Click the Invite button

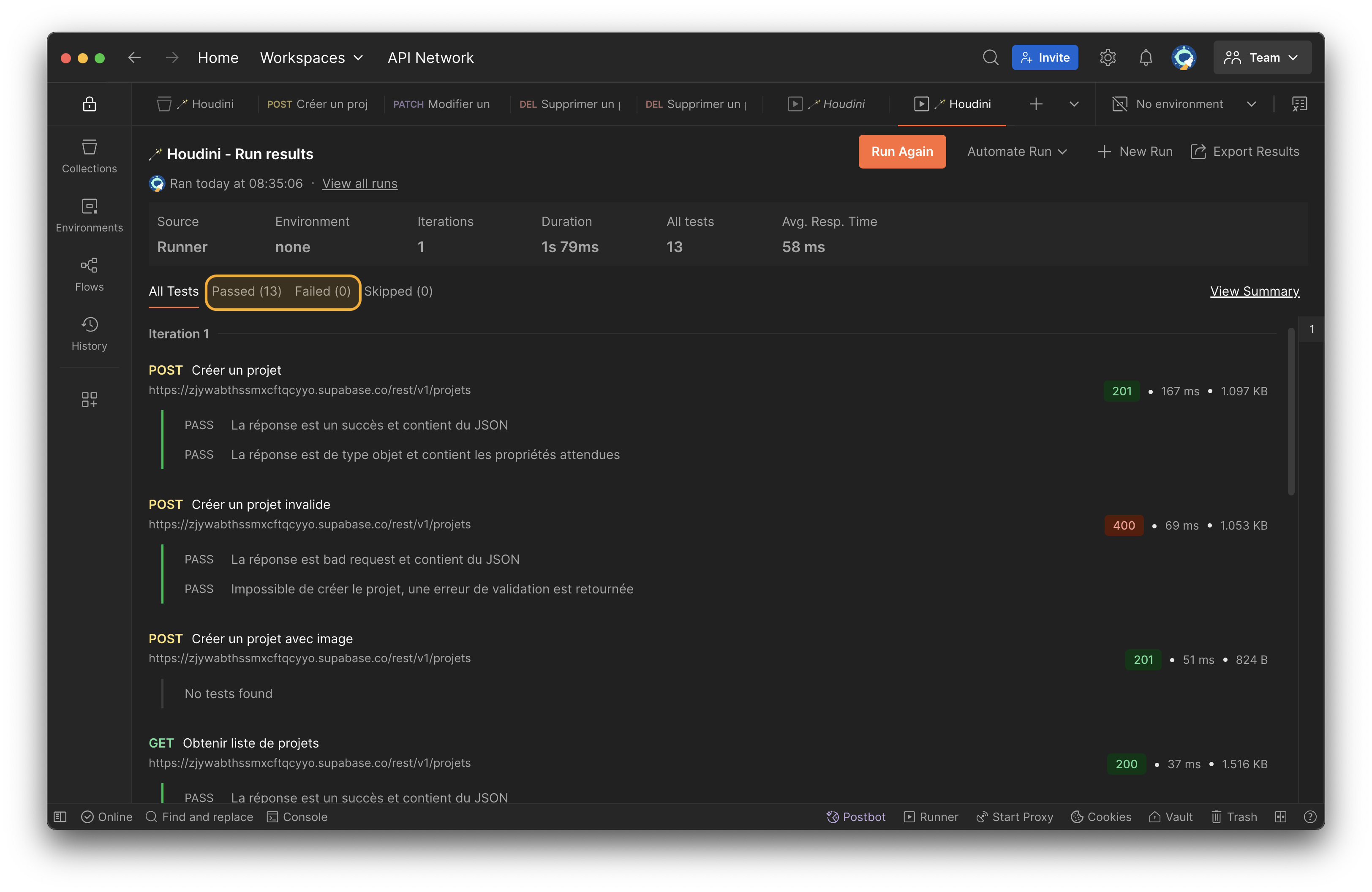[1045, 57]
